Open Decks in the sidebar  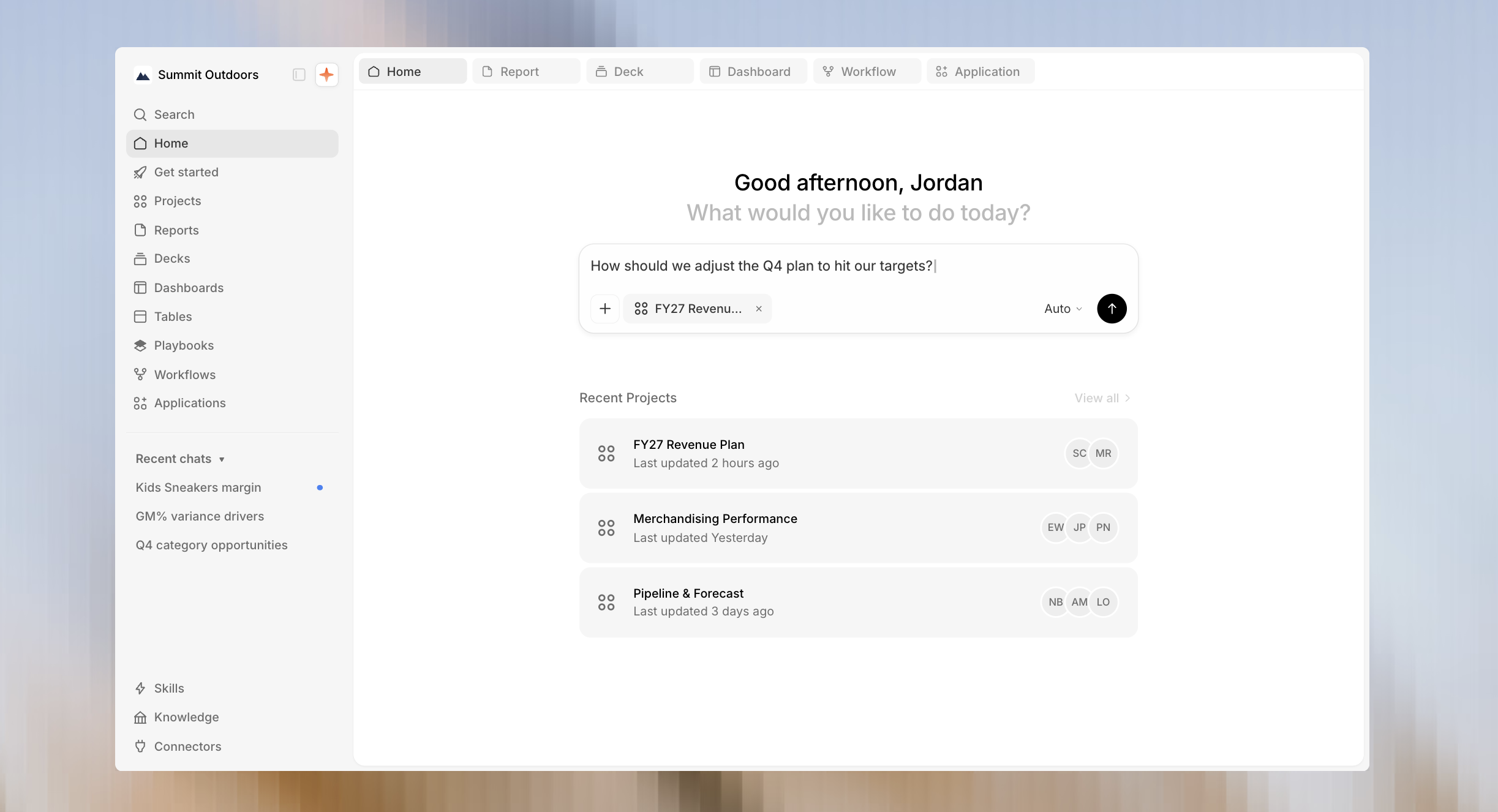[x=232, y=258]
